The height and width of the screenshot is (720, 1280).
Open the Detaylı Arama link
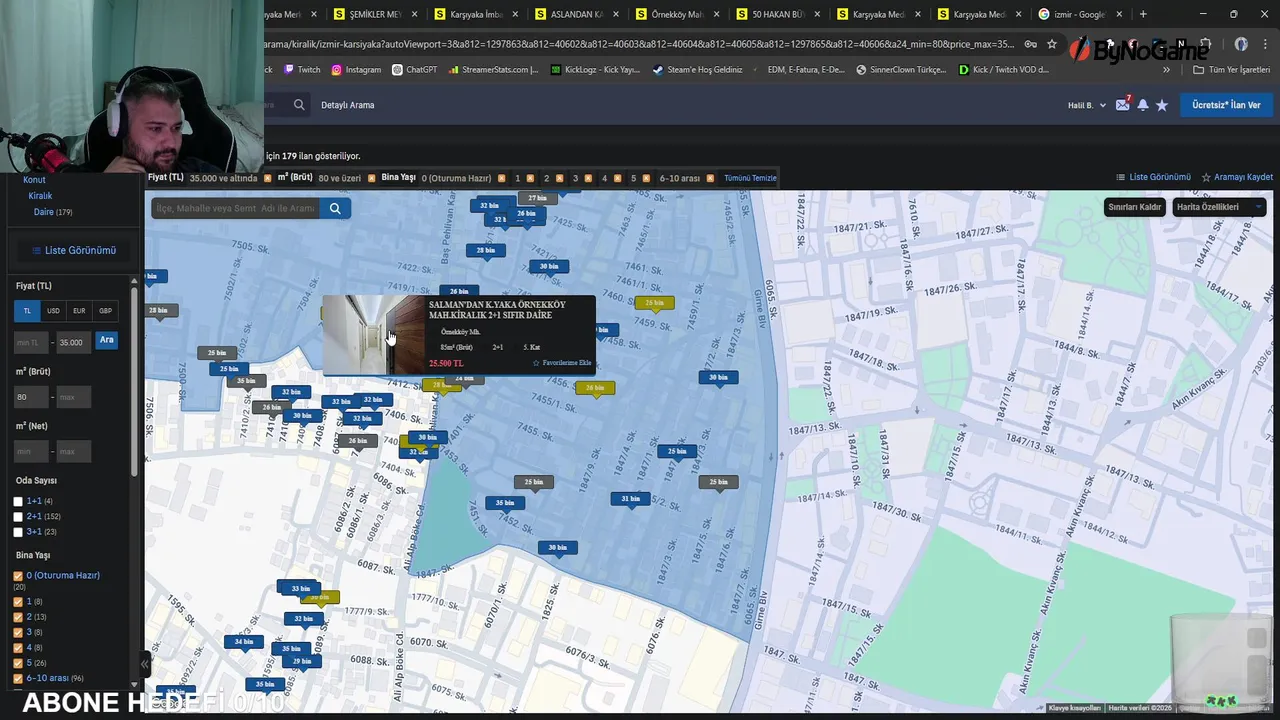348,105
